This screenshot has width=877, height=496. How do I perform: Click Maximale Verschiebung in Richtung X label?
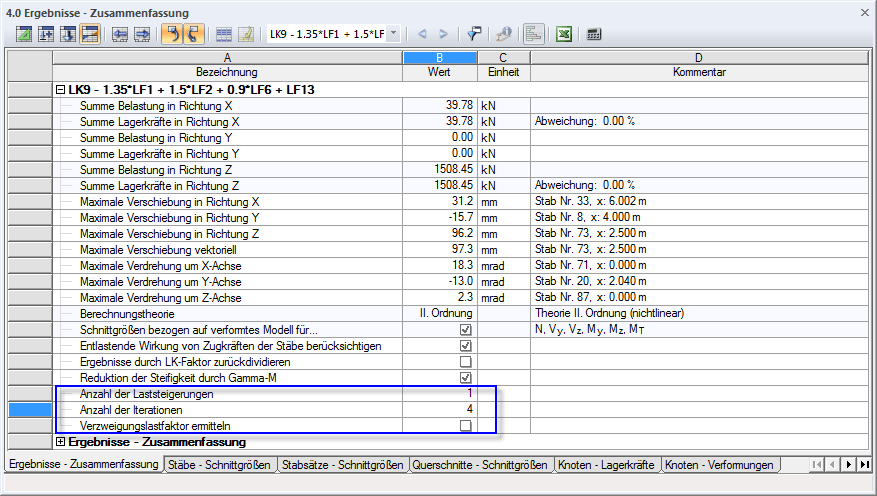[169, 202]
